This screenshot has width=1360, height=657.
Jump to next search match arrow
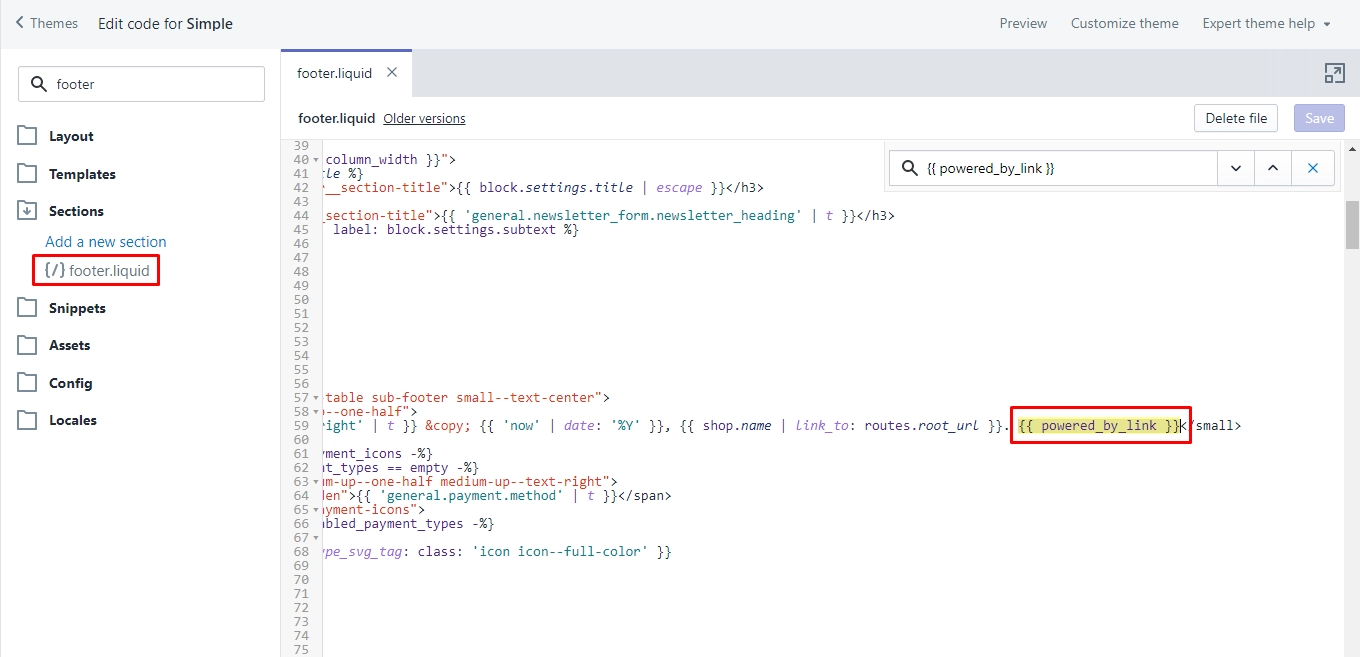pyautogui.click(x=1236, y=168)
